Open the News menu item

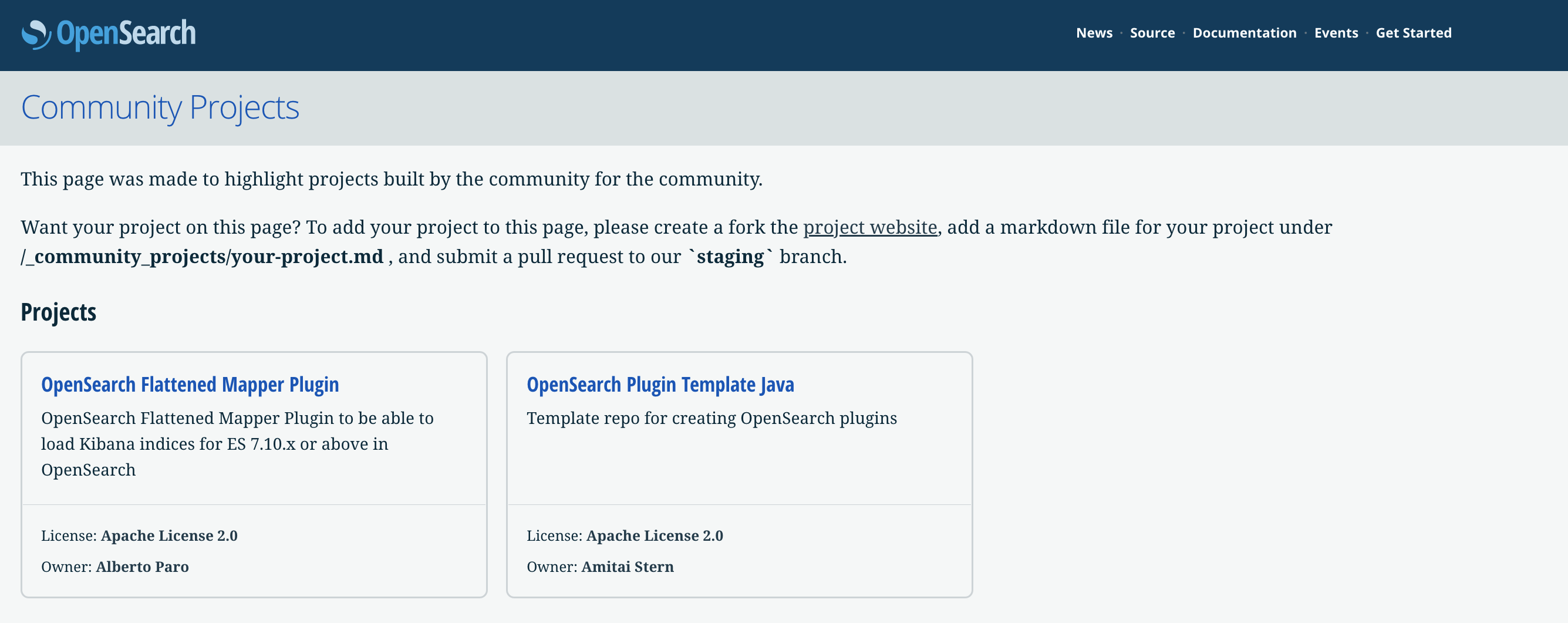pyautogui.click(x=1094, y=33)
